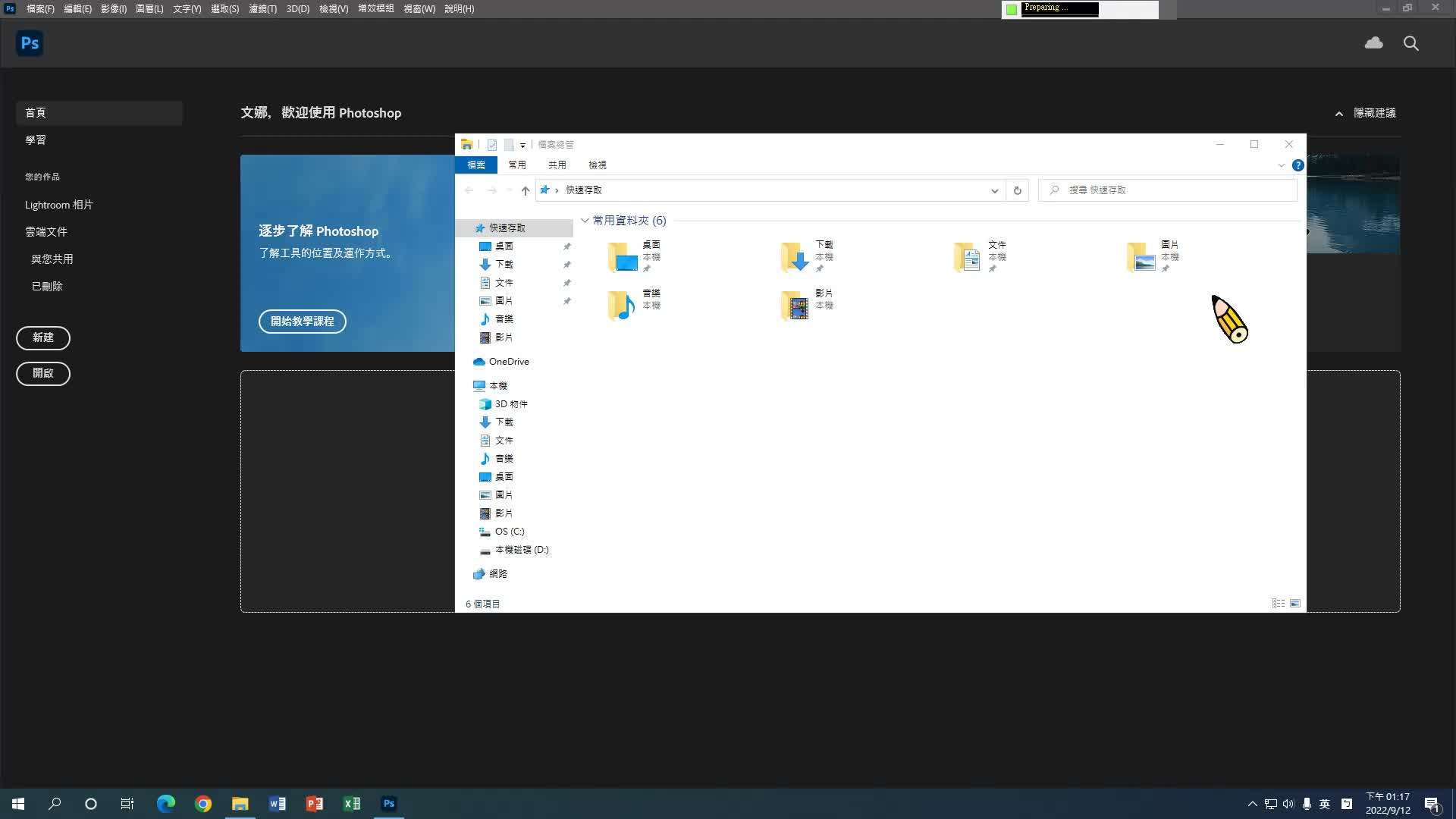
Task: Open the 檢視 tab in Explorer ribbon
Action: 598,165
